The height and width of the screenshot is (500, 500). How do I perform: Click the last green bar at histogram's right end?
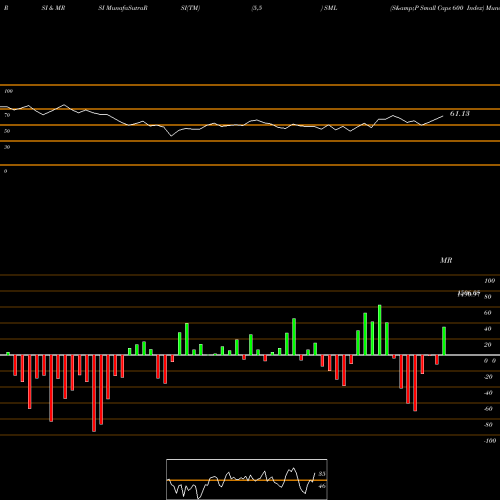click(444, 341)
